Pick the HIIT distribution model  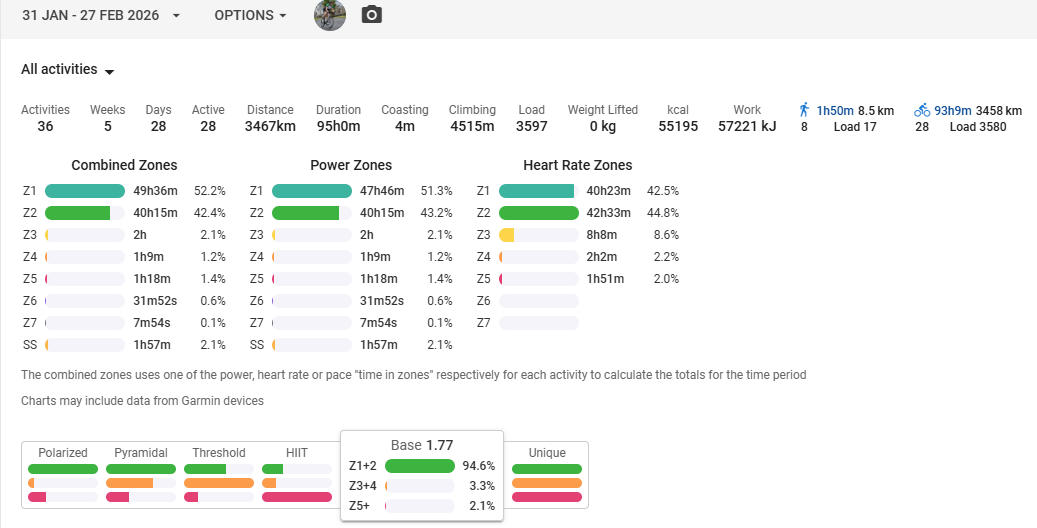point(297,476)
